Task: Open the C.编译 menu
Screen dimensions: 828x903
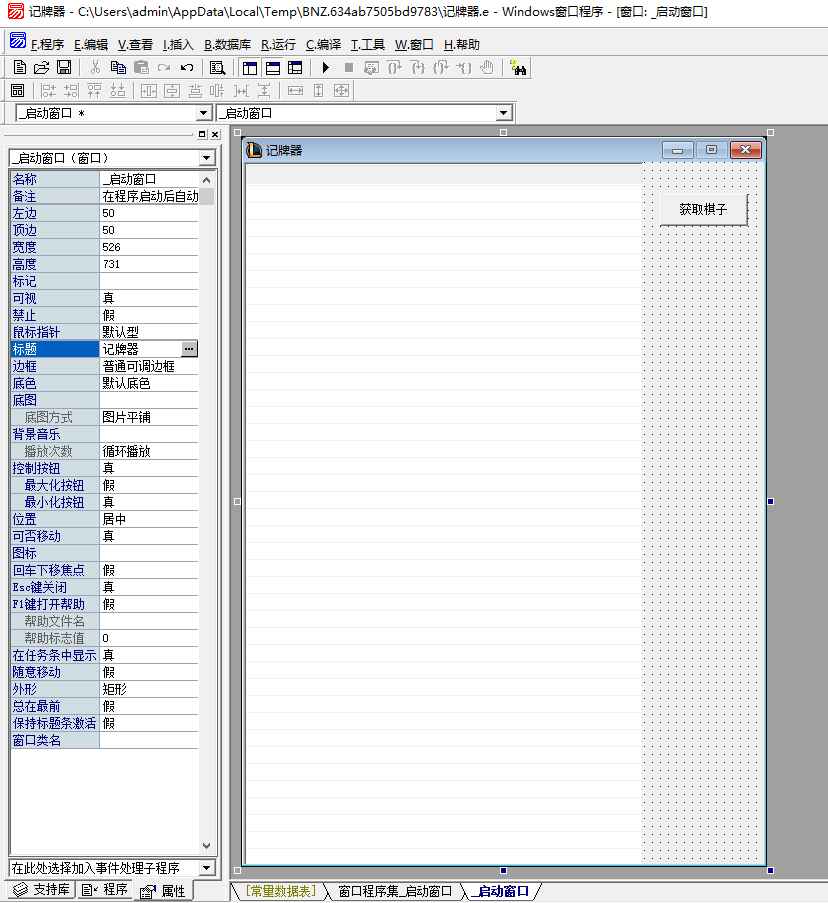Action: click(323, 44)
